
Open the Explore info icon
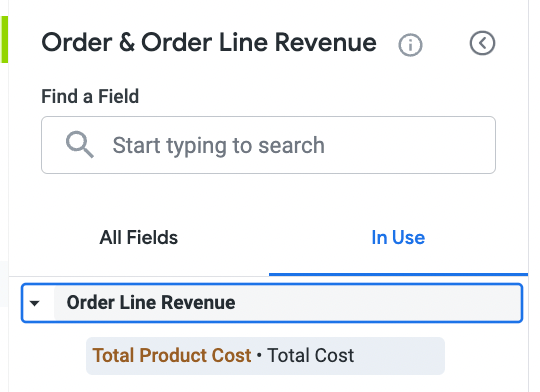coord(410,44)
